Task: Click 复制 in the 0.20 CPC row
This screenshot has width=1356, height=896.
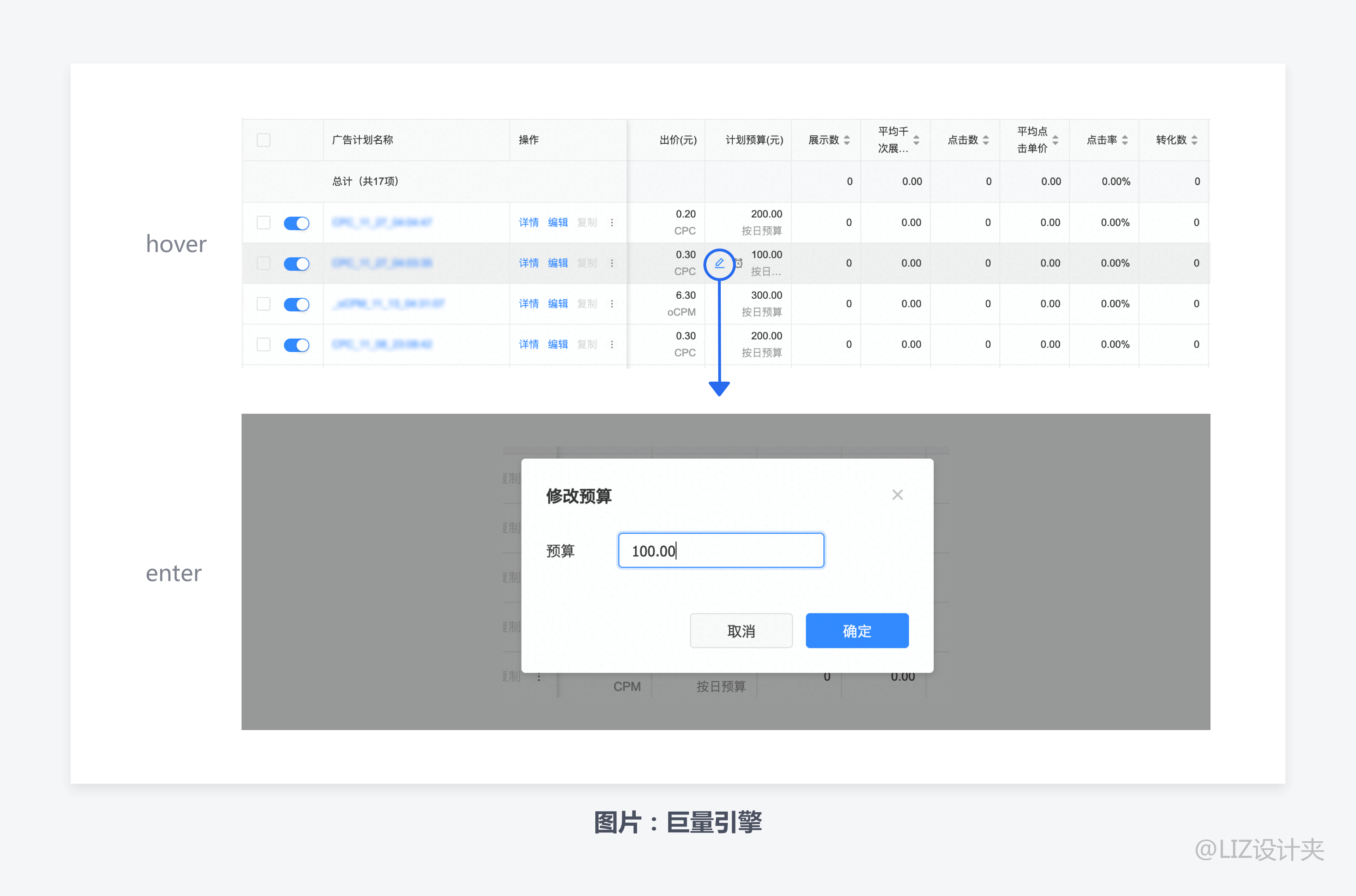Action: click(x=587, y=222)
